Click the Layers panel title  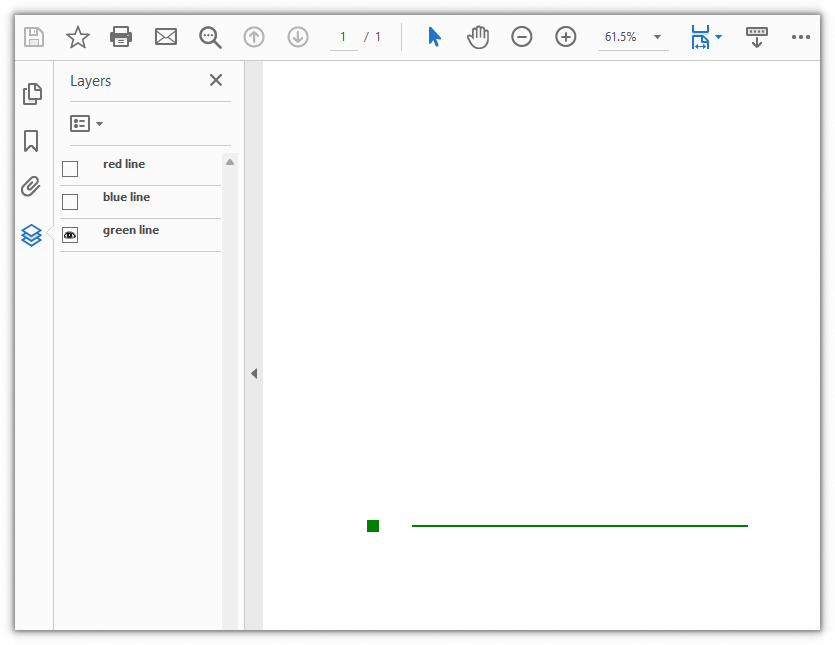point(91,81)
